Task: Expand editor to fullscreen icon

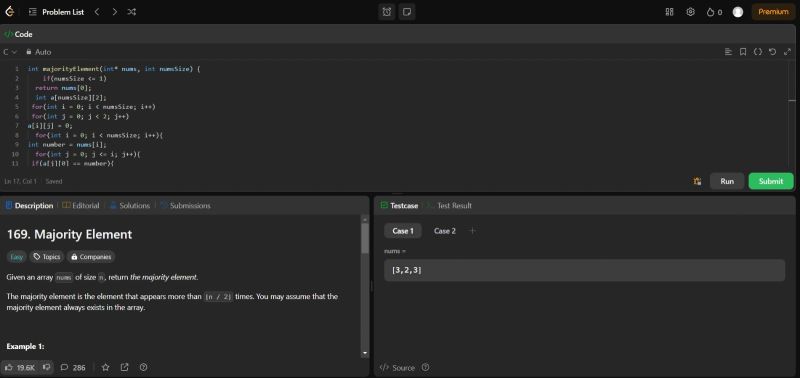Action: tap(787, 52)
